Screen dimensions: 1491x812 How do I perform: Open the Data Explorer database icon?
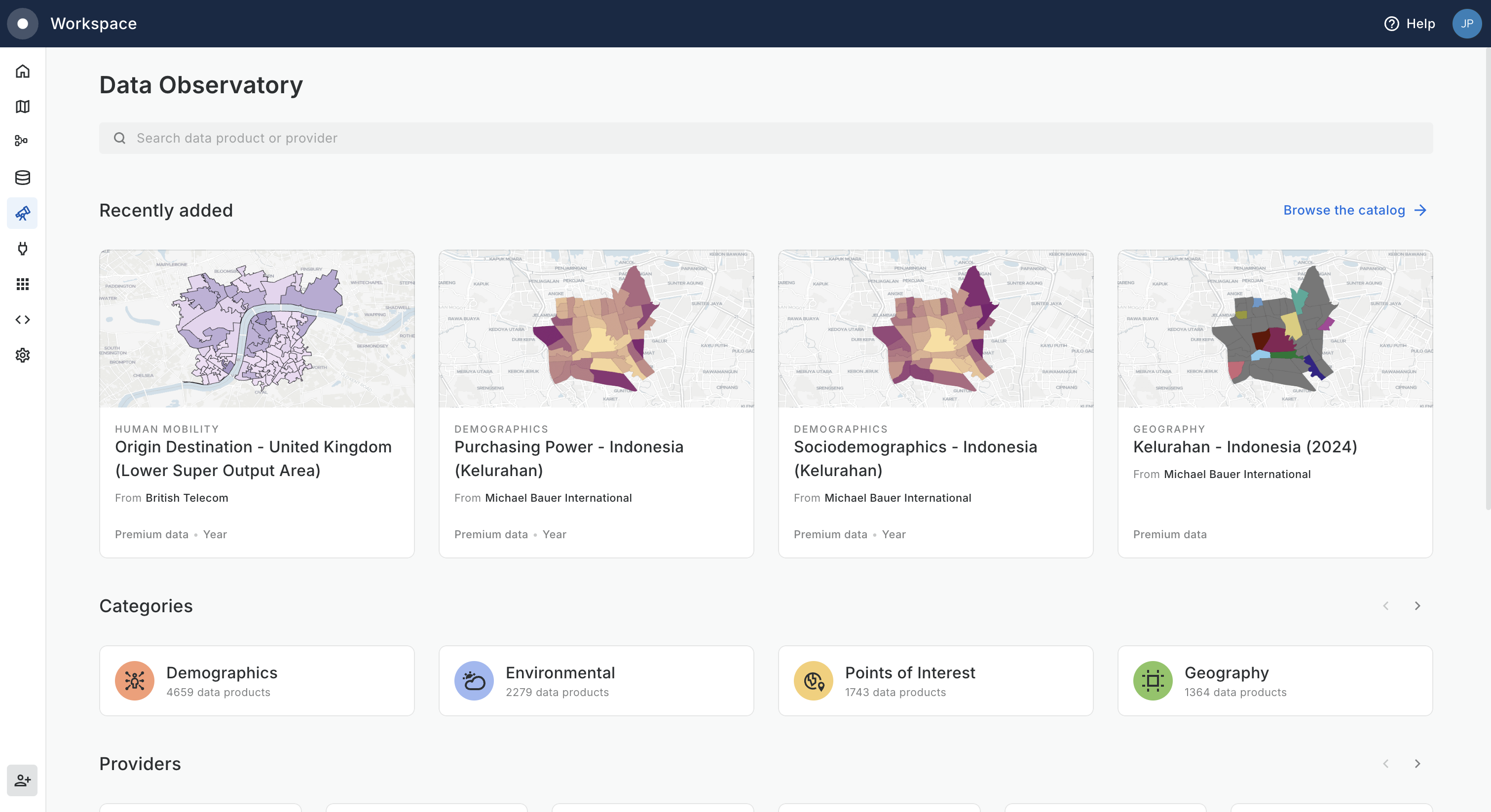click(23, 178)
